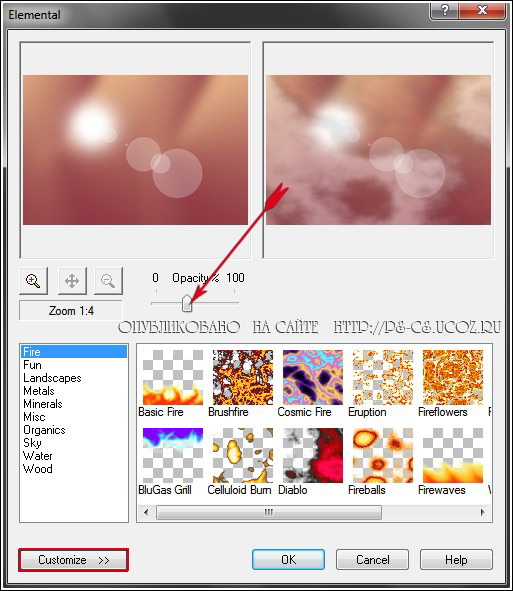Click the Opacity 100 maximum label
The width and height of the screenshot is (513, 591).
coord(235,278)
